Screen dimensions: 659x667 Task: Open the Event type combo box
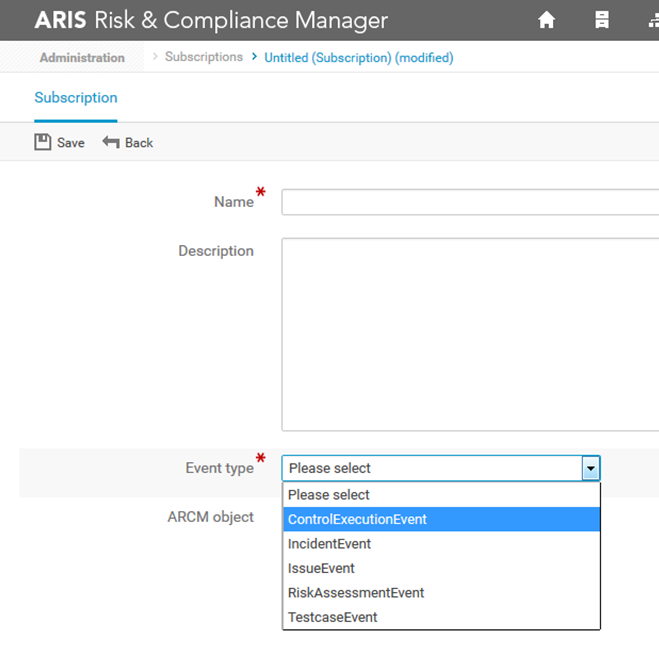pyautogui.click(x=441, y=468)
